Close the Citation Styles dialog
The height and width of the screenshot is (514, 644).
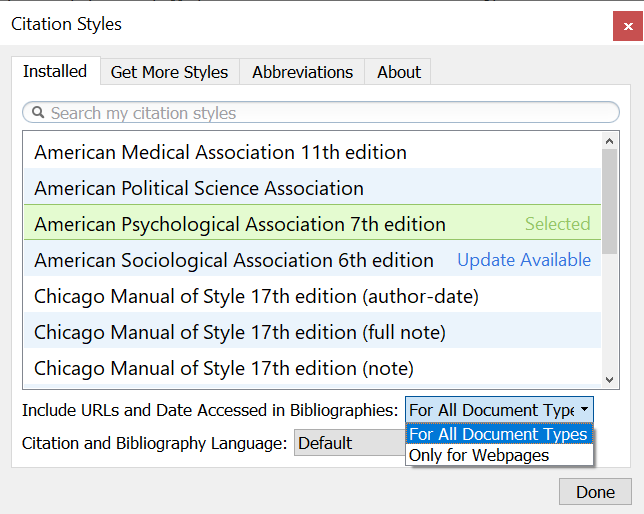(628, 24)
